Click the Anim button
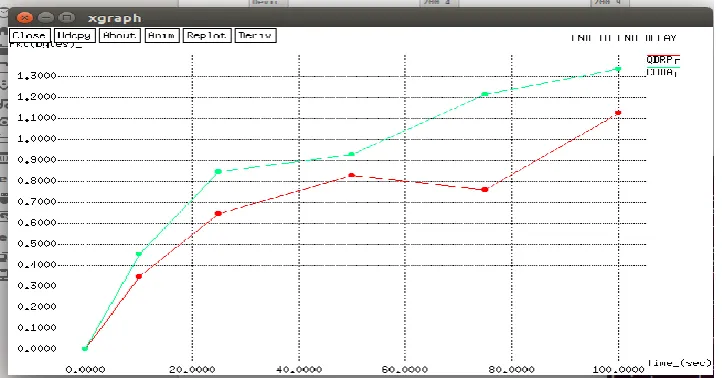Screen dimensions: 723x378 click(162, 35)
